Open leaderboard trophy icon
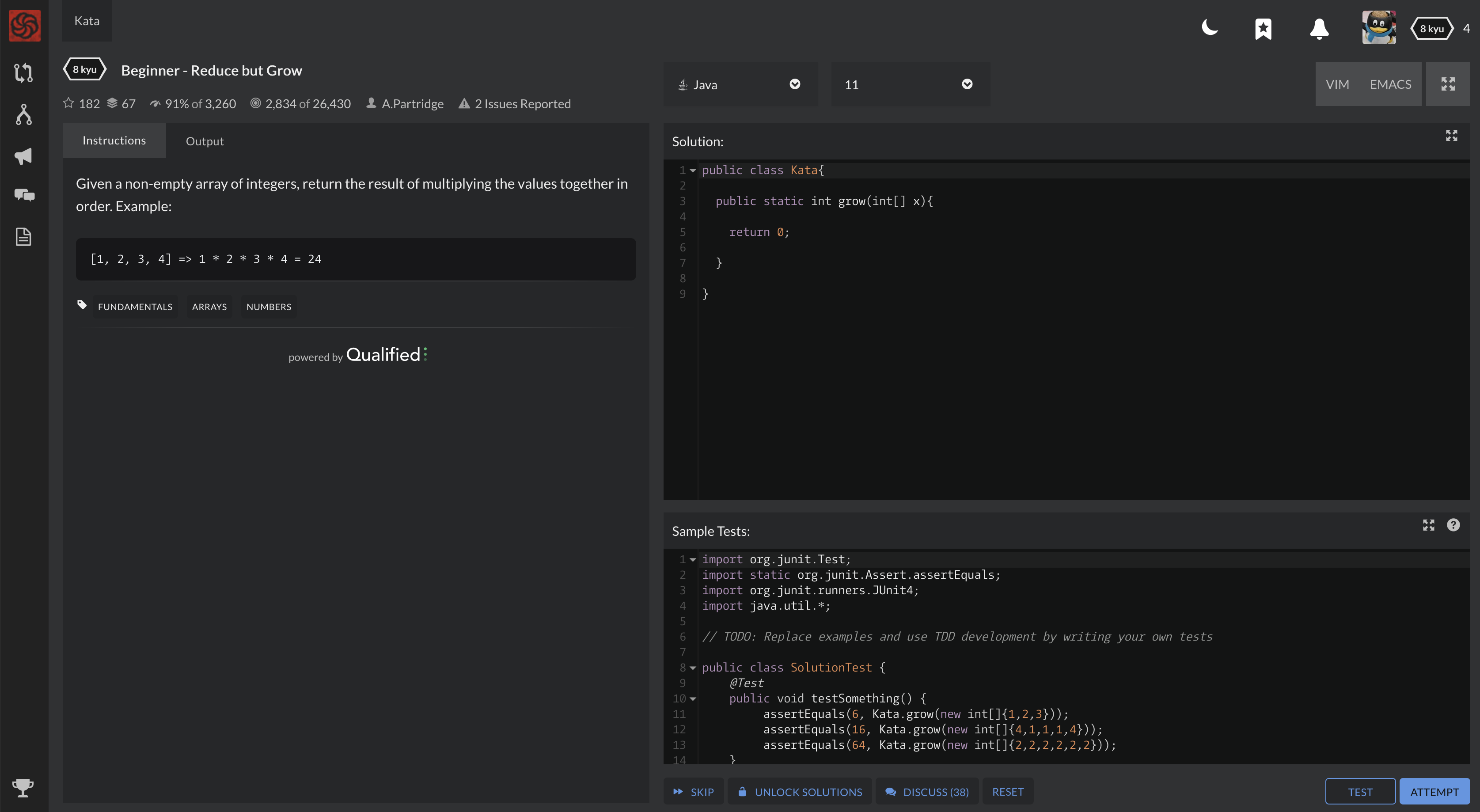Screen dimensions: 1480x812 tap(23, 787)
